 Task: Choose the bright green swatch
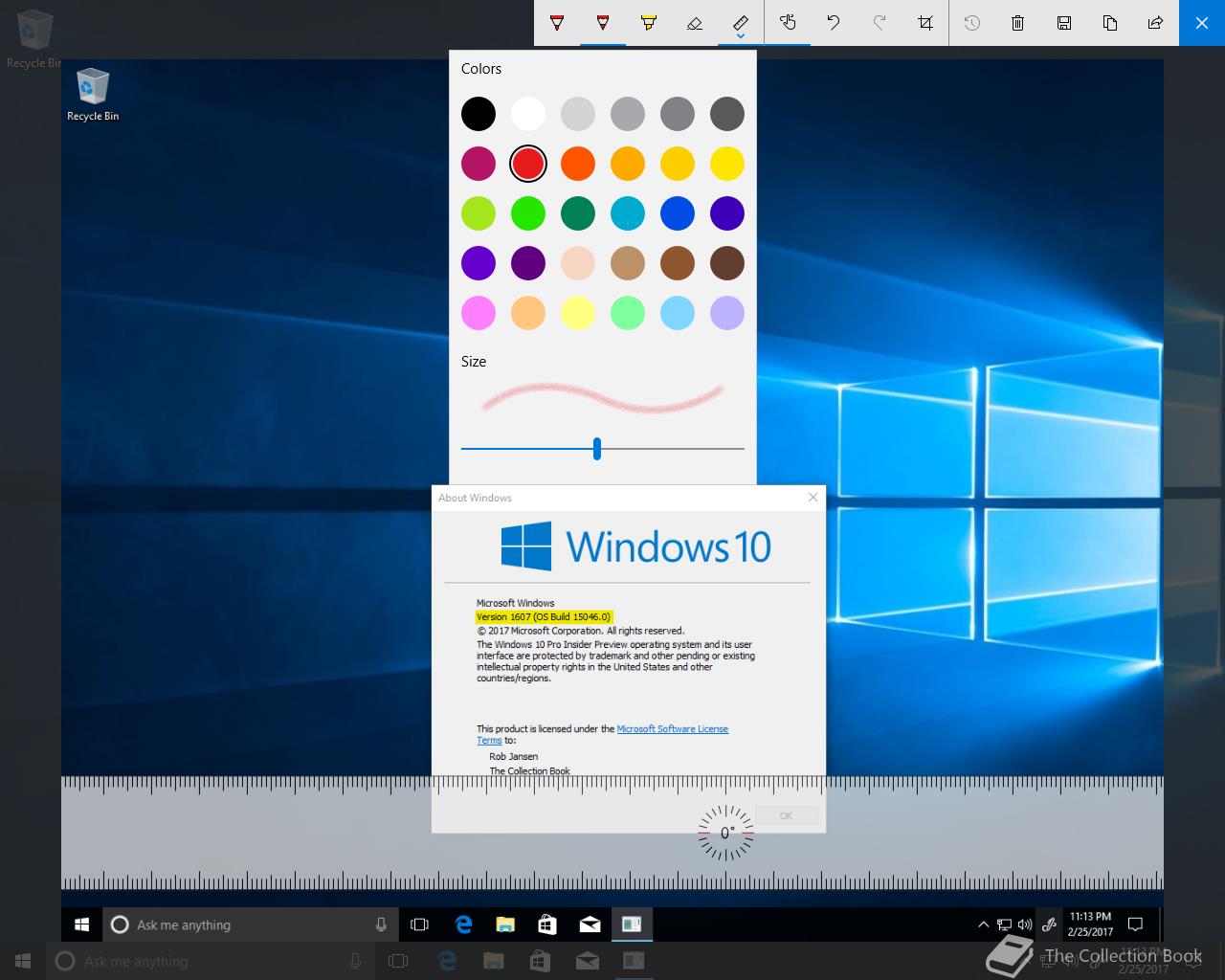(528, 213)
